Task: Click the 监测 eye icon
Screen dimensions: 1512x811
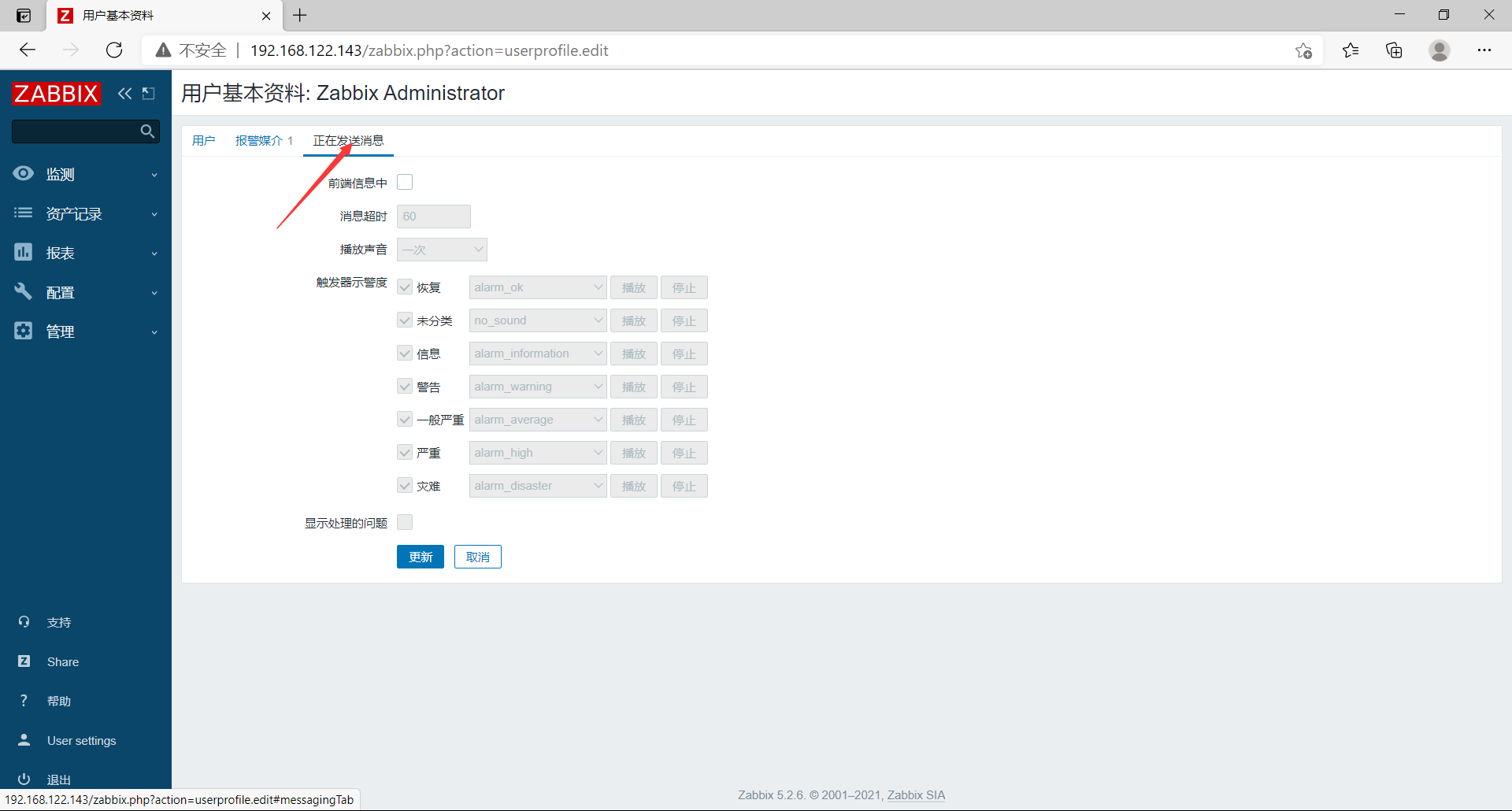Action: [24, 174]
